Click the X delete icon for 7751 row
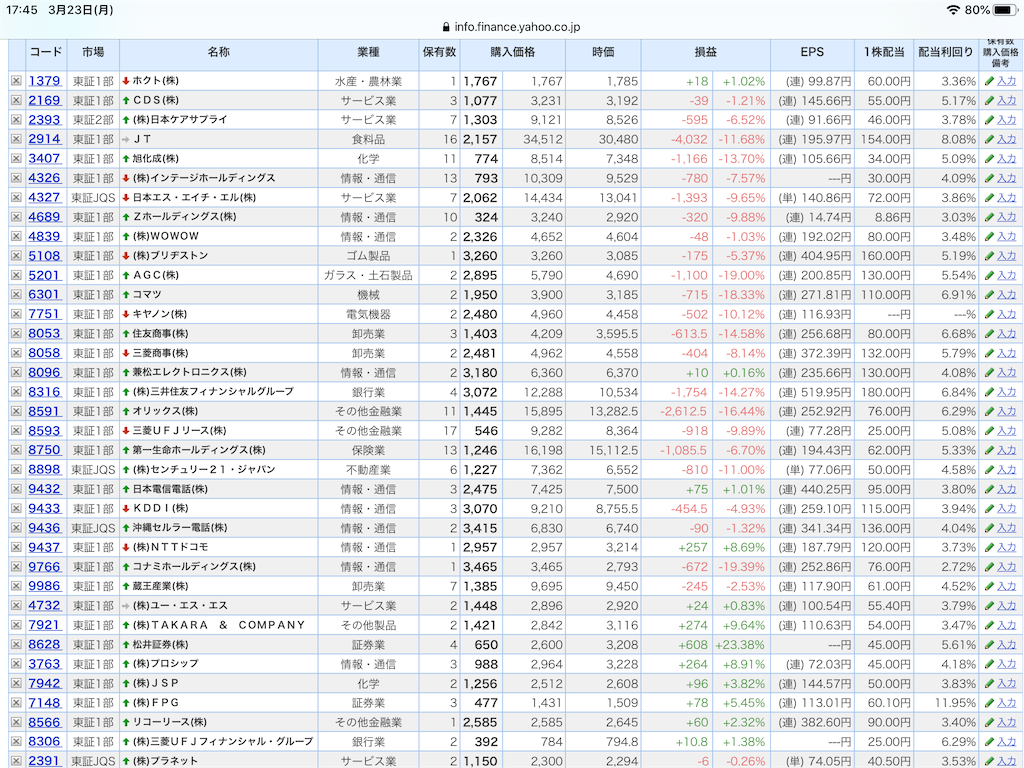Image resolution: width=1024 pixels, height=768 pixels. tap(16, 314)
